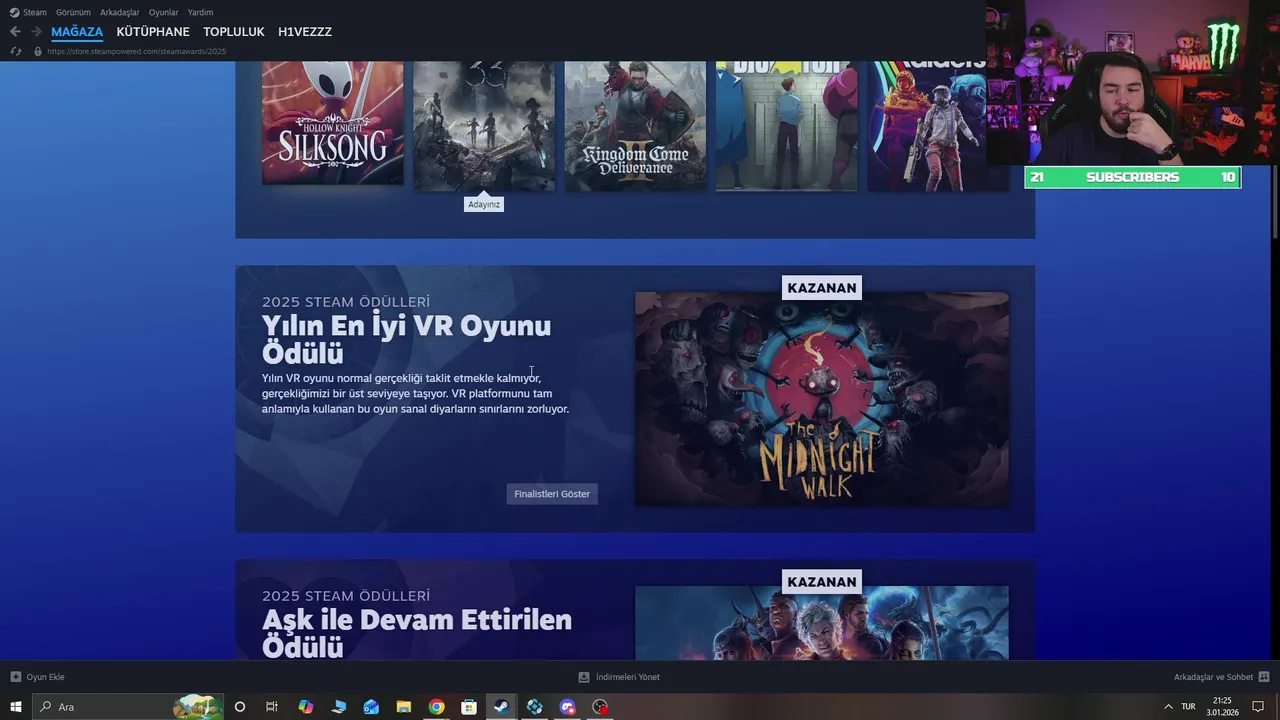This screenshot has width=1280, height=720.
Task: Open the Oyunlar menu
Action: pyautogui.click(x=163, y=12)
